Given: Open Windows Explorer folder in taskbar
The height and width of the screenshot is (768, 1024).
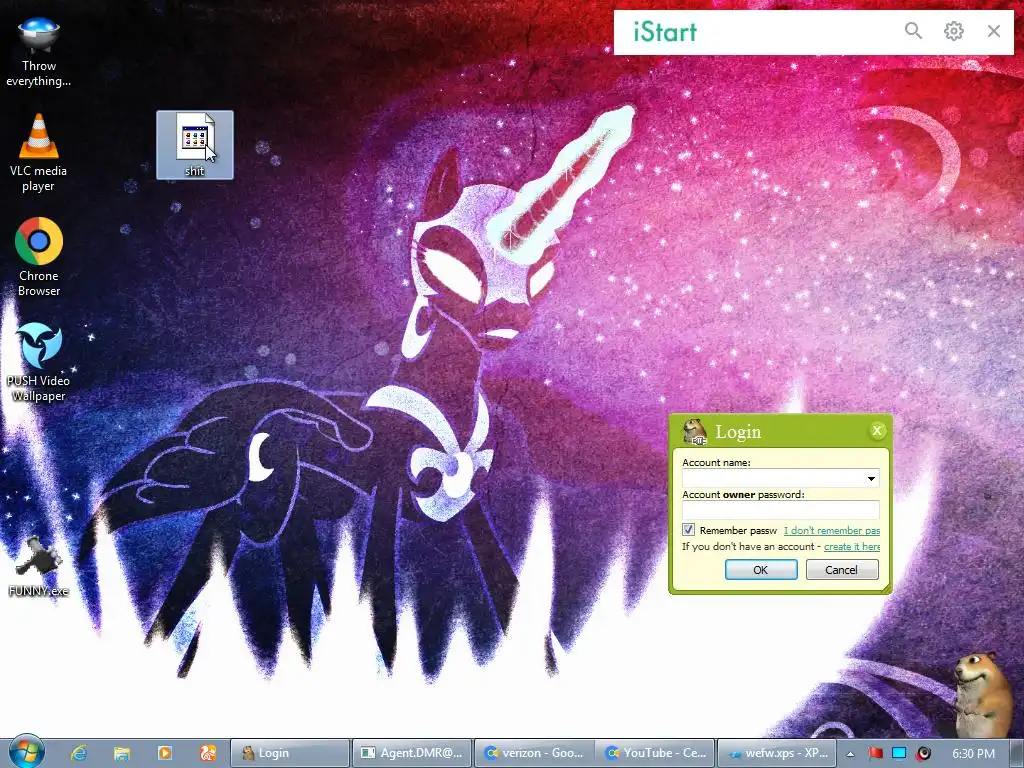Looking at the screenshot, I should [x=122, y=753].
